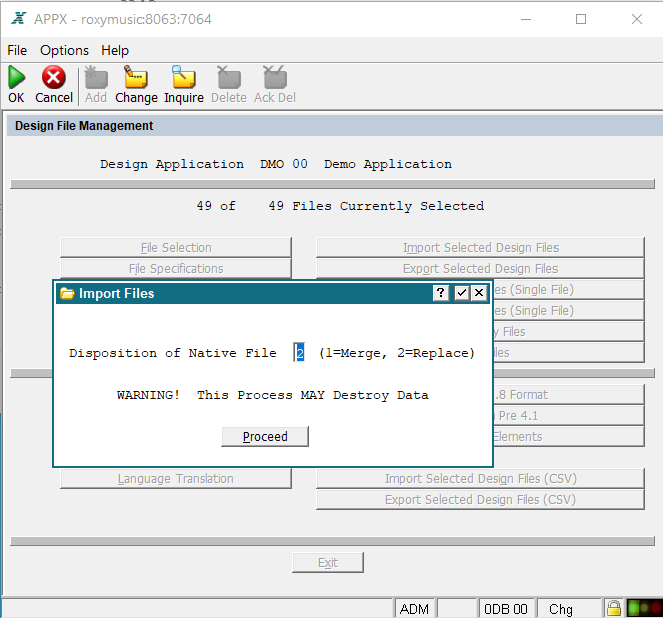Image resolution: width=663 pixels, height=618 pixels.
Task: Click the Delete toolbar icon
Action: pos(229,77)
